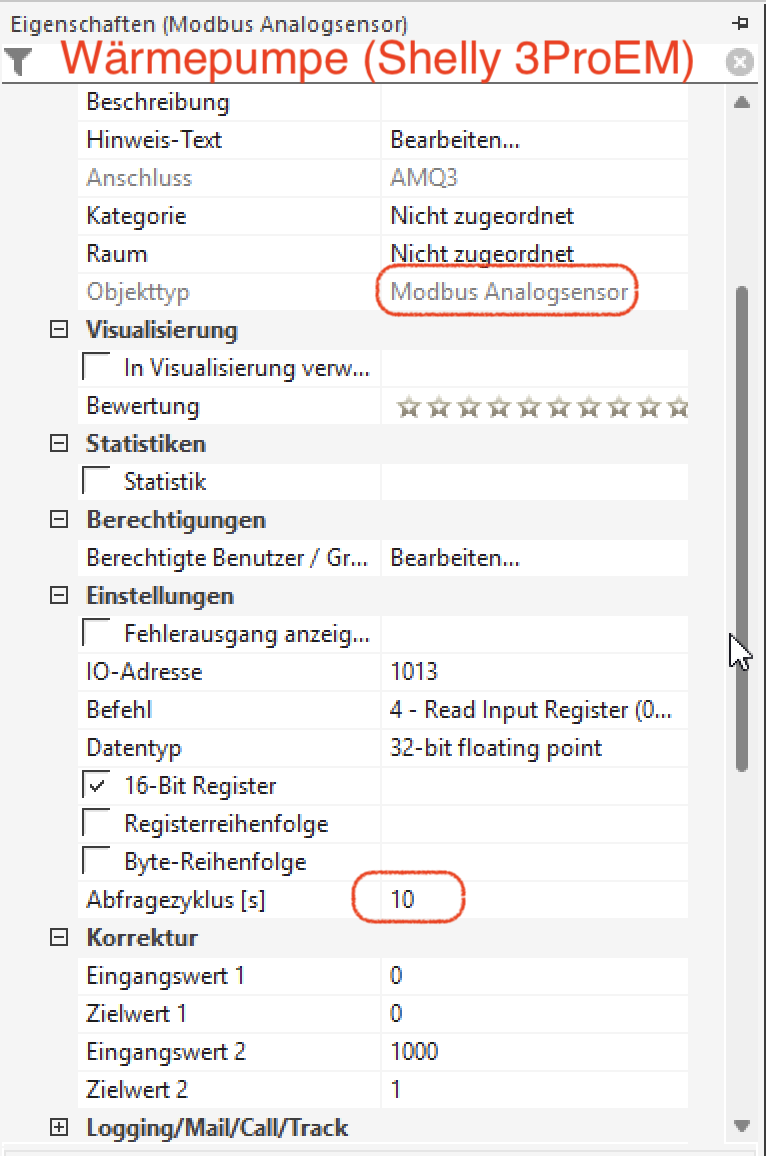Click the vertical scrollbar thumb
The height and width of the screenshot is (1156, 766).
click(741, 528)
